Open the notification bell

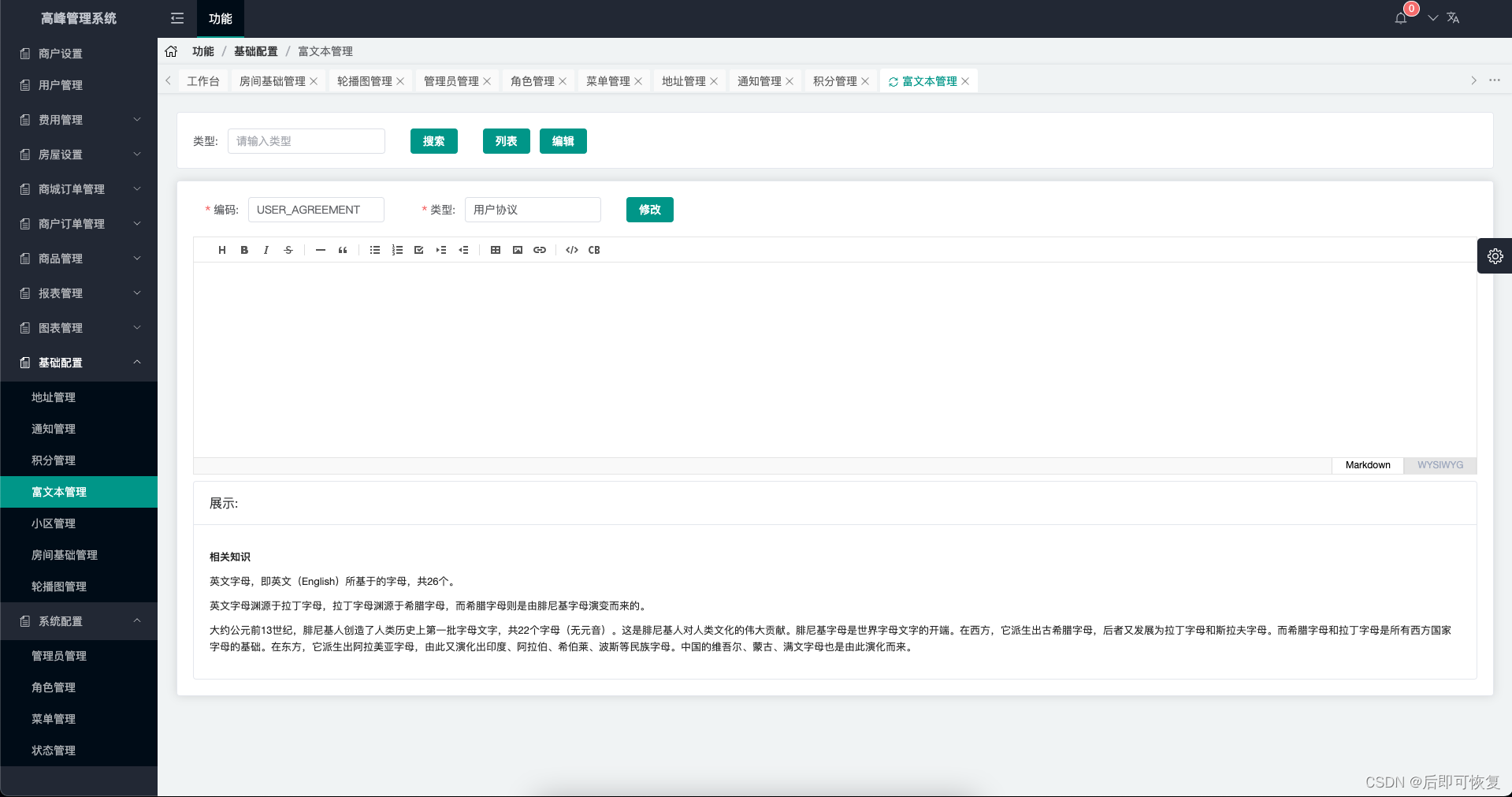pyautogui.click(x=1401, y=18)
